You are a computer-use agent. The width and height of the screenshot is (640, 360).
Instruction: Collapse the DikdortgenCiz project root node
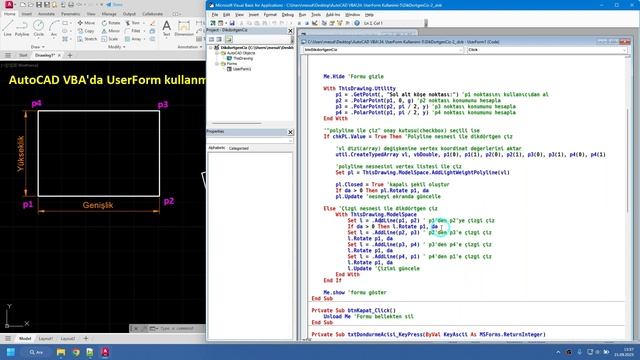(x=211, y=48)
